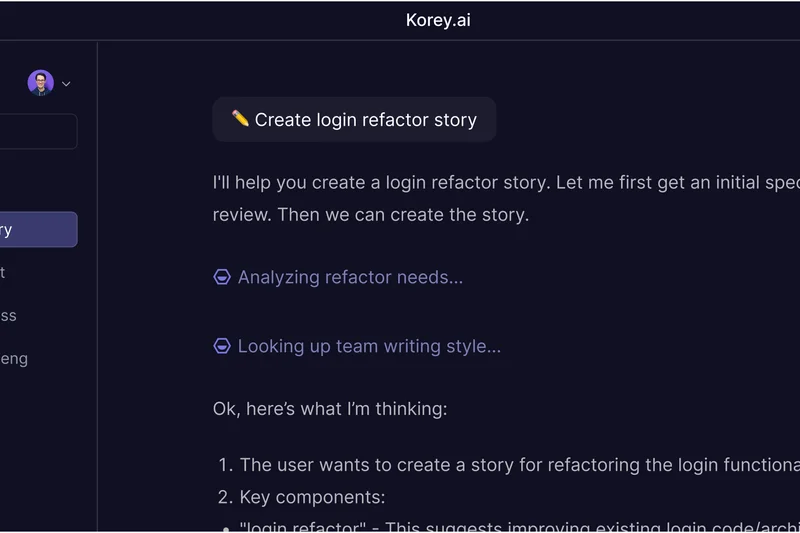The width and height of the screenshot is (800, 533).
Task: Open the sidebar item ending in "ss"
Action: click(x=10, y=315)
